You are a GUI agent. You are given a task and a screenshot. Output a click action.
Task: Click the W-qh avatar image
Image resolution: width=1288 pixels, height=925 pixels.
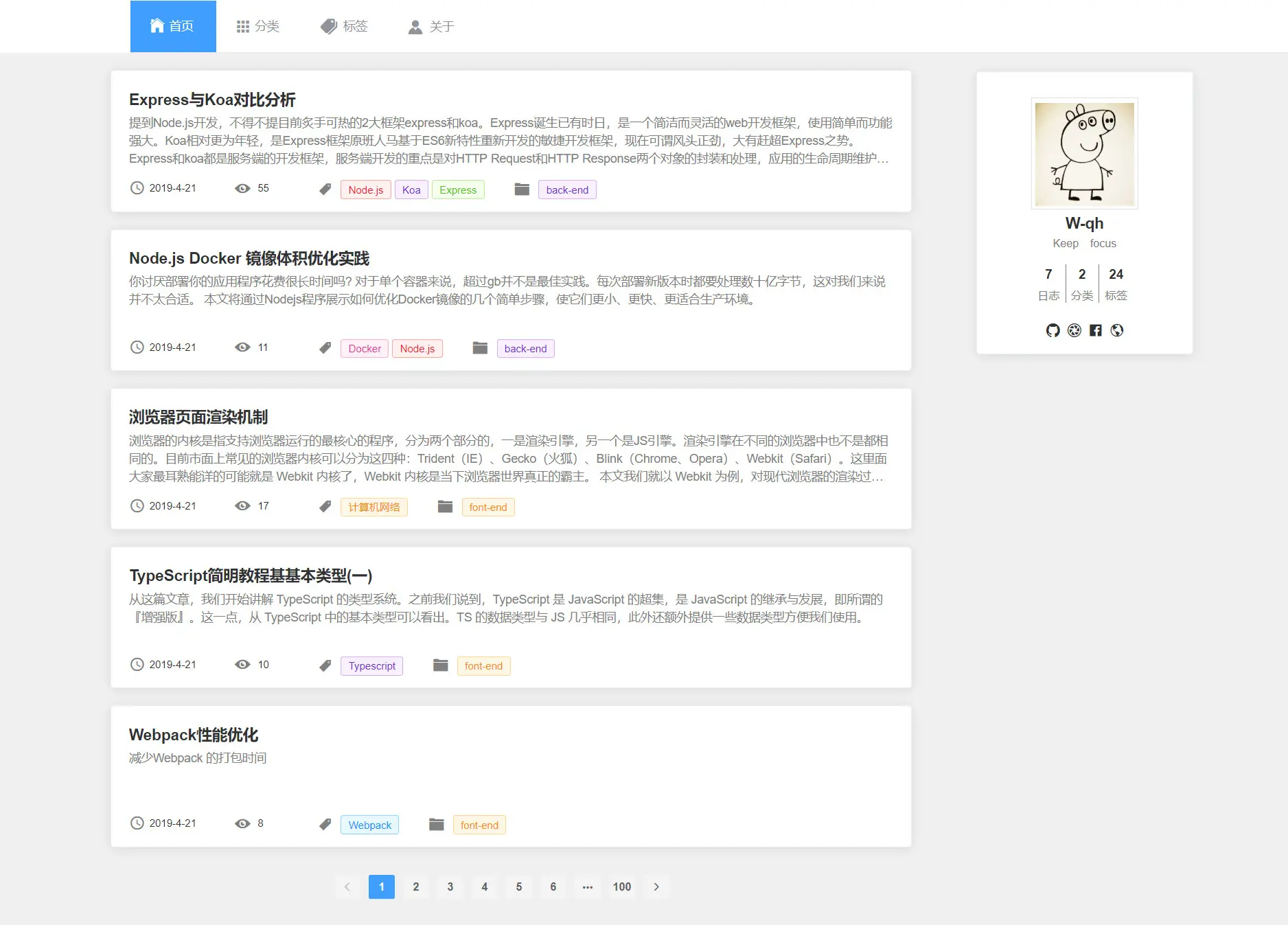click(x=1083, y=154)
